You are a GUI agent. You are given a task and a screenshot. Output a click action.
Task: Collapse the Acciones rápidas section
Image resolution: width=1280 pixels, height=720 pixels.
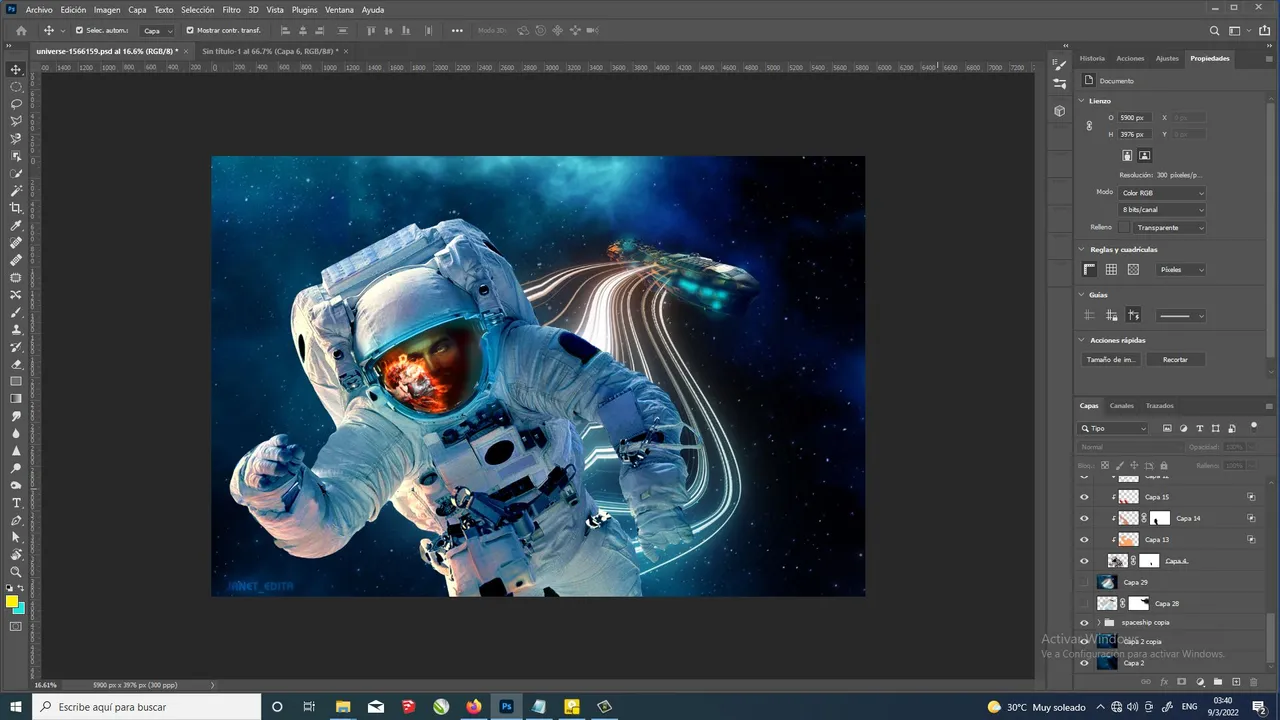pyautogui.click(x=1082, y=340)
